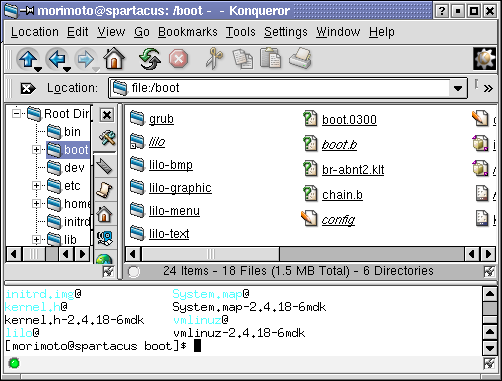Image resolution: width=502 pixels, height=381 pixels.
Task: Click the green terminal active indicator
Action: [14, 363]
